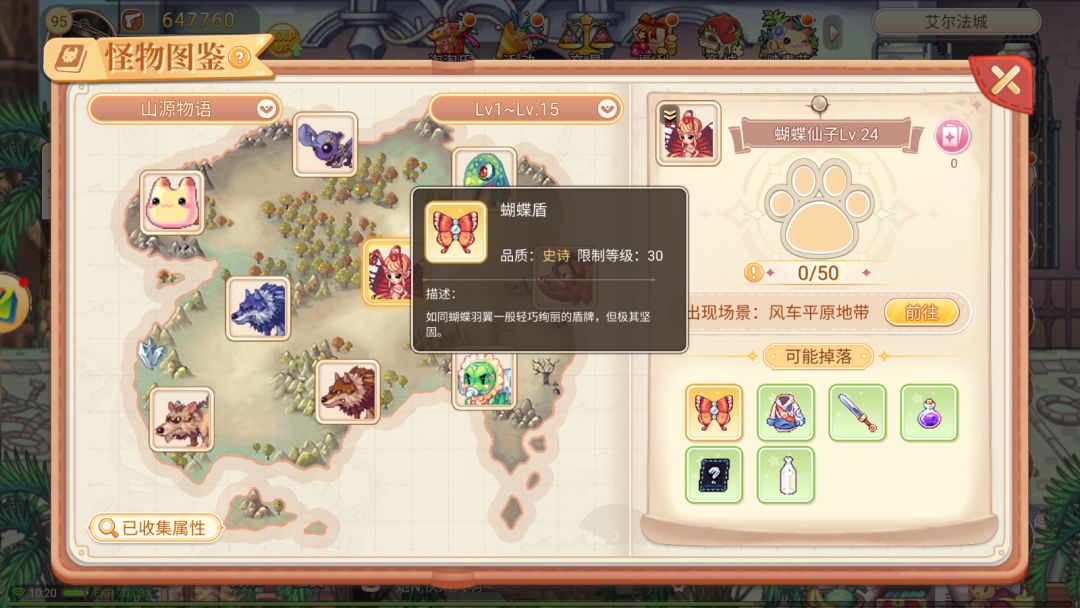
Task: Select the brown wolf monster portrait
Action: tap(348, 392)
